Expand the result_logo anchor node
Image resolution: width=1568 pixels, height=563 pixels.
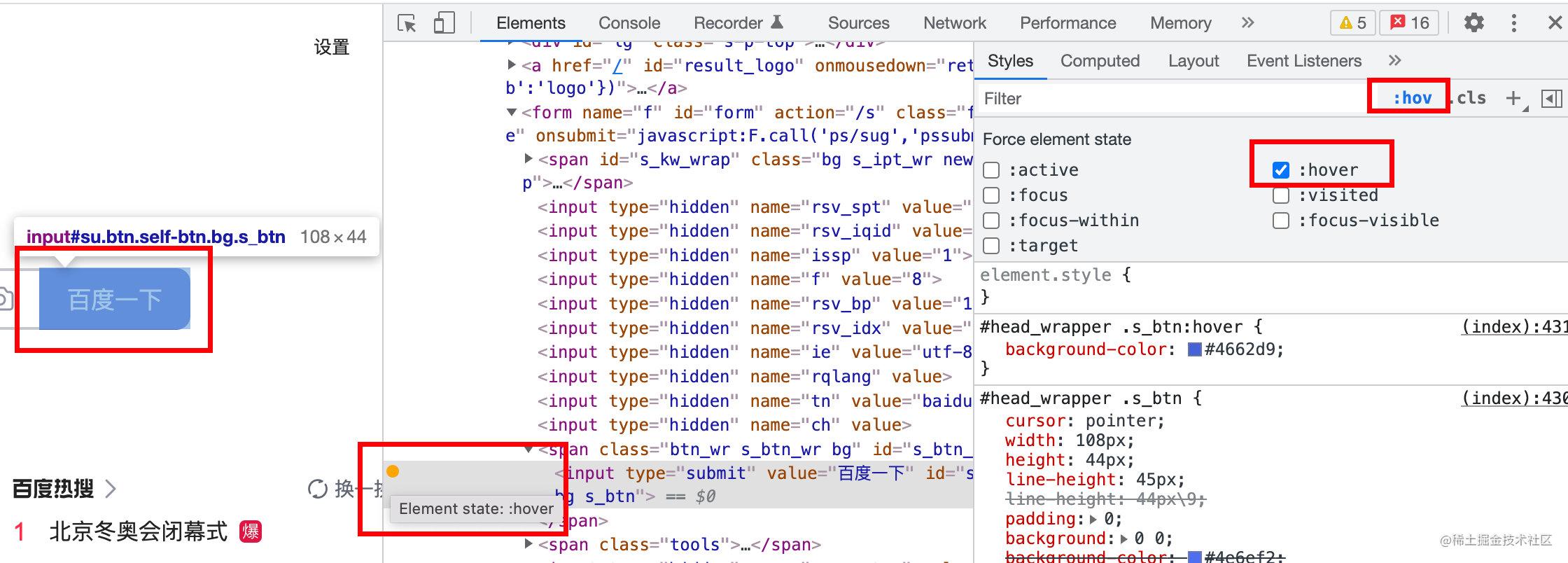[x=512, y=65]
